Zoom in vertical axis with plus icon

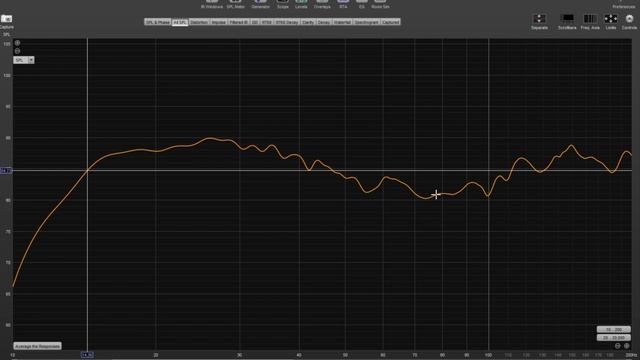[17, 43]
